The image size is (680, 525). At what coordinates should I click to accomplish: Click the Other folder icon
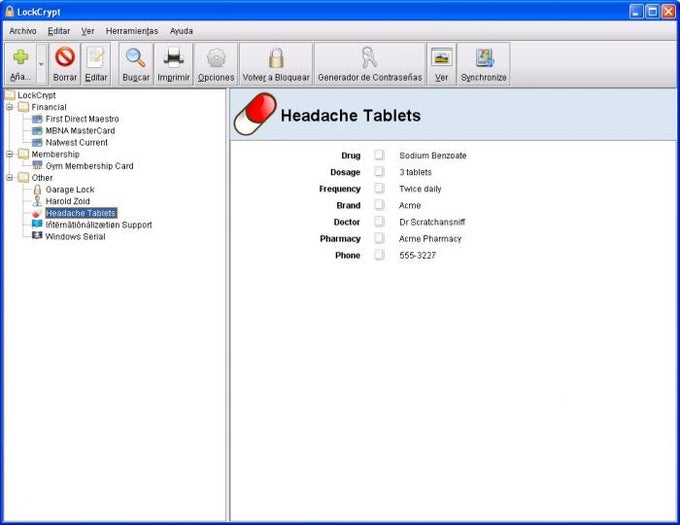23,177
